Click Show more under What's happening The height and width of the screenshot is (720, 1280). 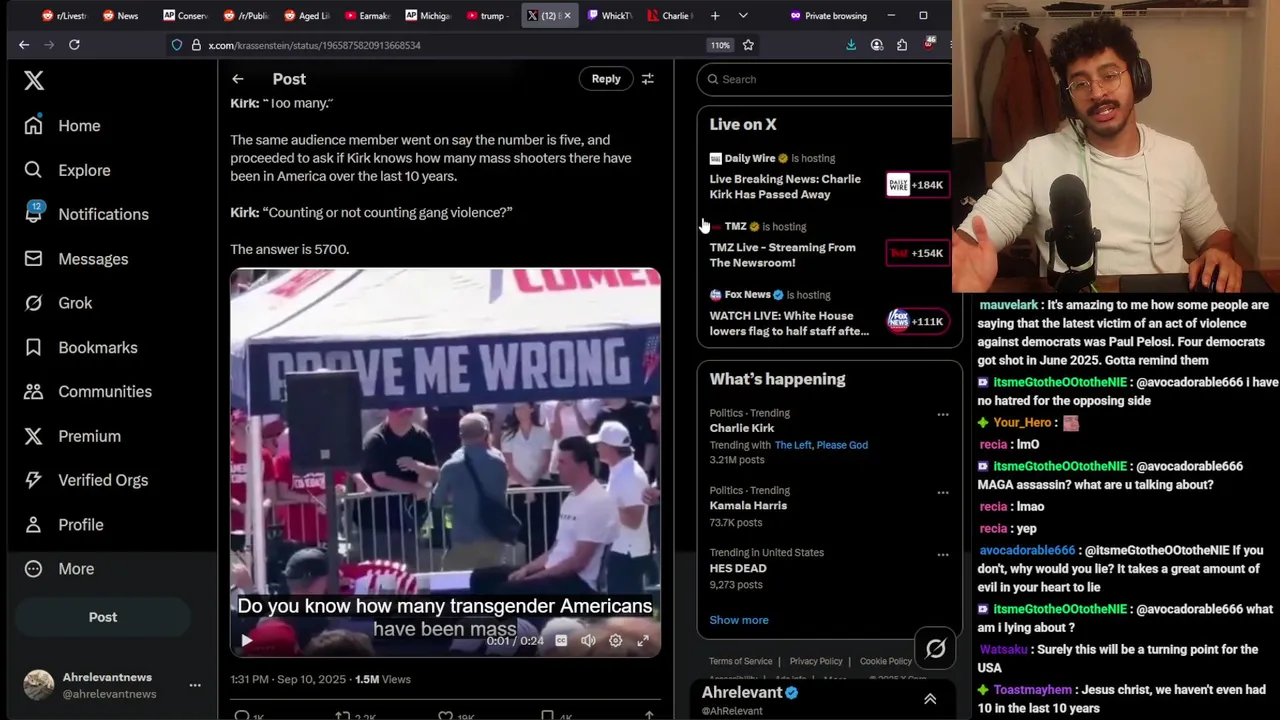pyautogui.click(x=739, y=620)
